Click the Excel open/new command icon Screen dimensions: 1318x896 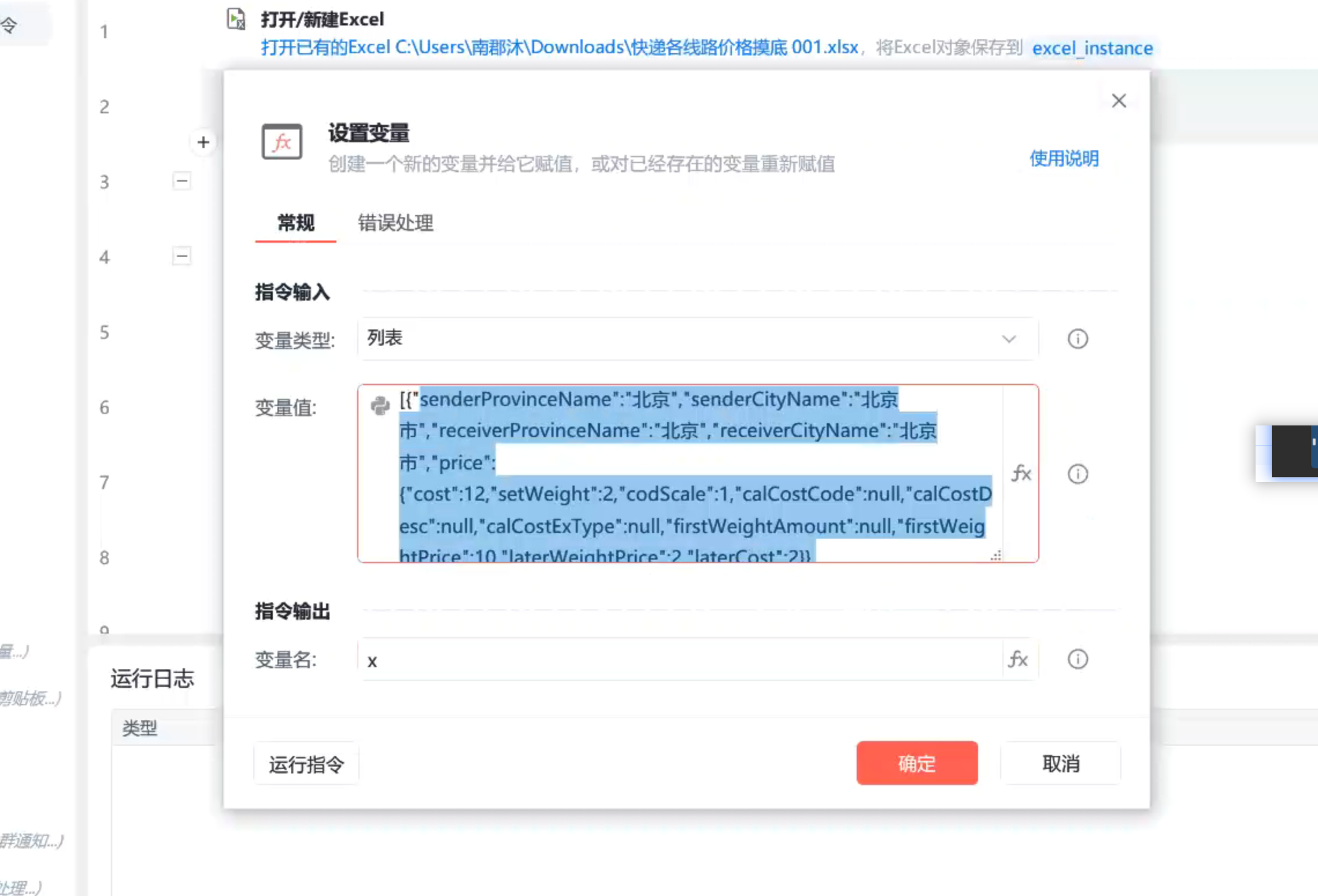(236, 19)
